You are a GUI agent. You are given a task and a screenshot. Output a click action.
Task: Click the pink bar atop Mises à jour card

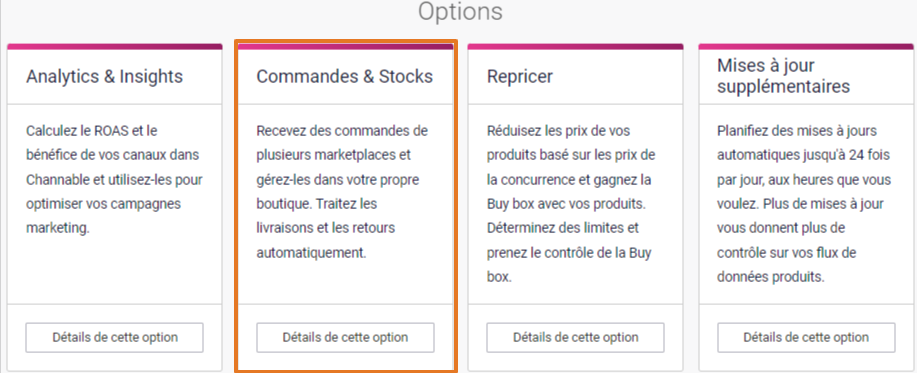click(806, 46)
